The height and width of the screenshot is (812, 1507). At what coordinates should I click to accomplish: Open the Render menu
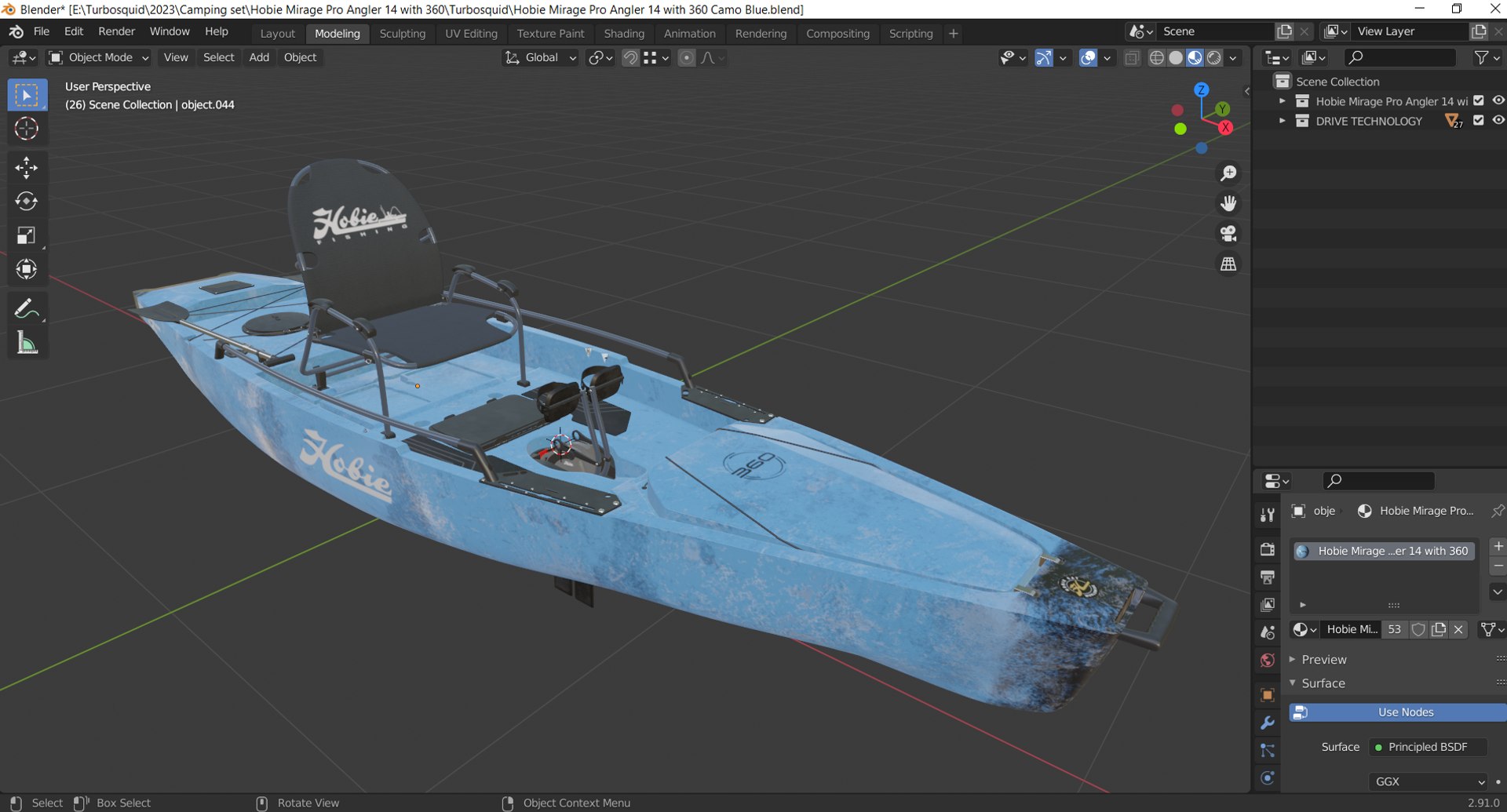point(116,31)
